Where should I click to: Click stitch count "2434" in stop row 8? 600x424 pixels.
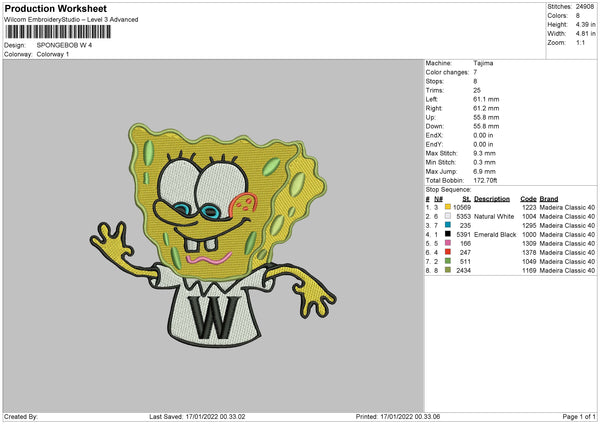pyautogui.click(x=463, y=271)
